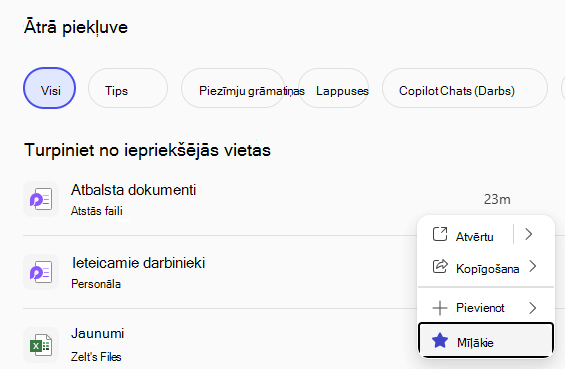Select the Tips filter pill
The width and height of the screenshot is (565, 369).
pyautogui.click(x=128, y=88)
